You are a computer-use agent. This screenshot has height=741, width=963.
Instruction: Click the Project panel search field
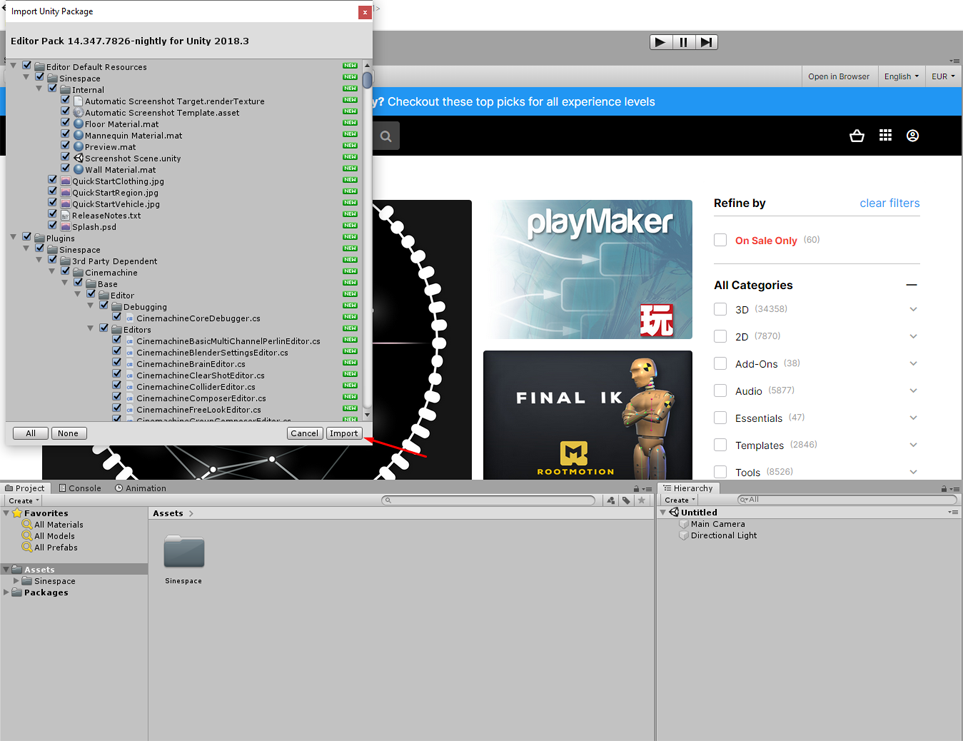(489, 500)
